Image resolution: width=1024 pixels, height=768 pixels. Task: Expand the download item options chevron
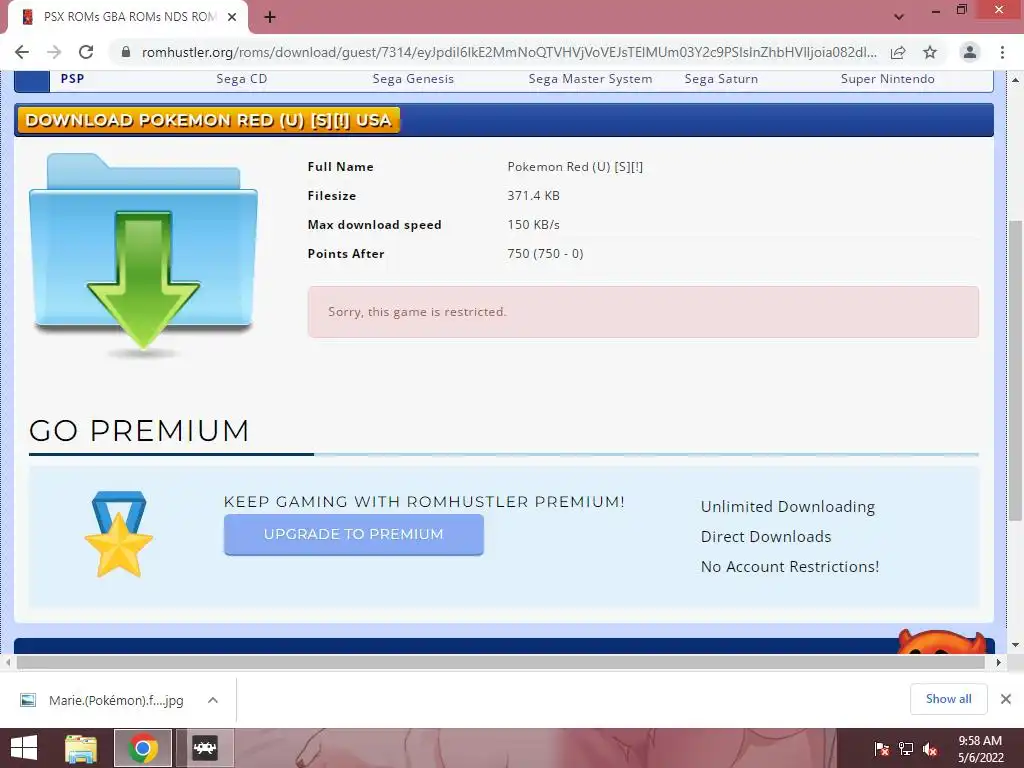[x=213, y=700]
